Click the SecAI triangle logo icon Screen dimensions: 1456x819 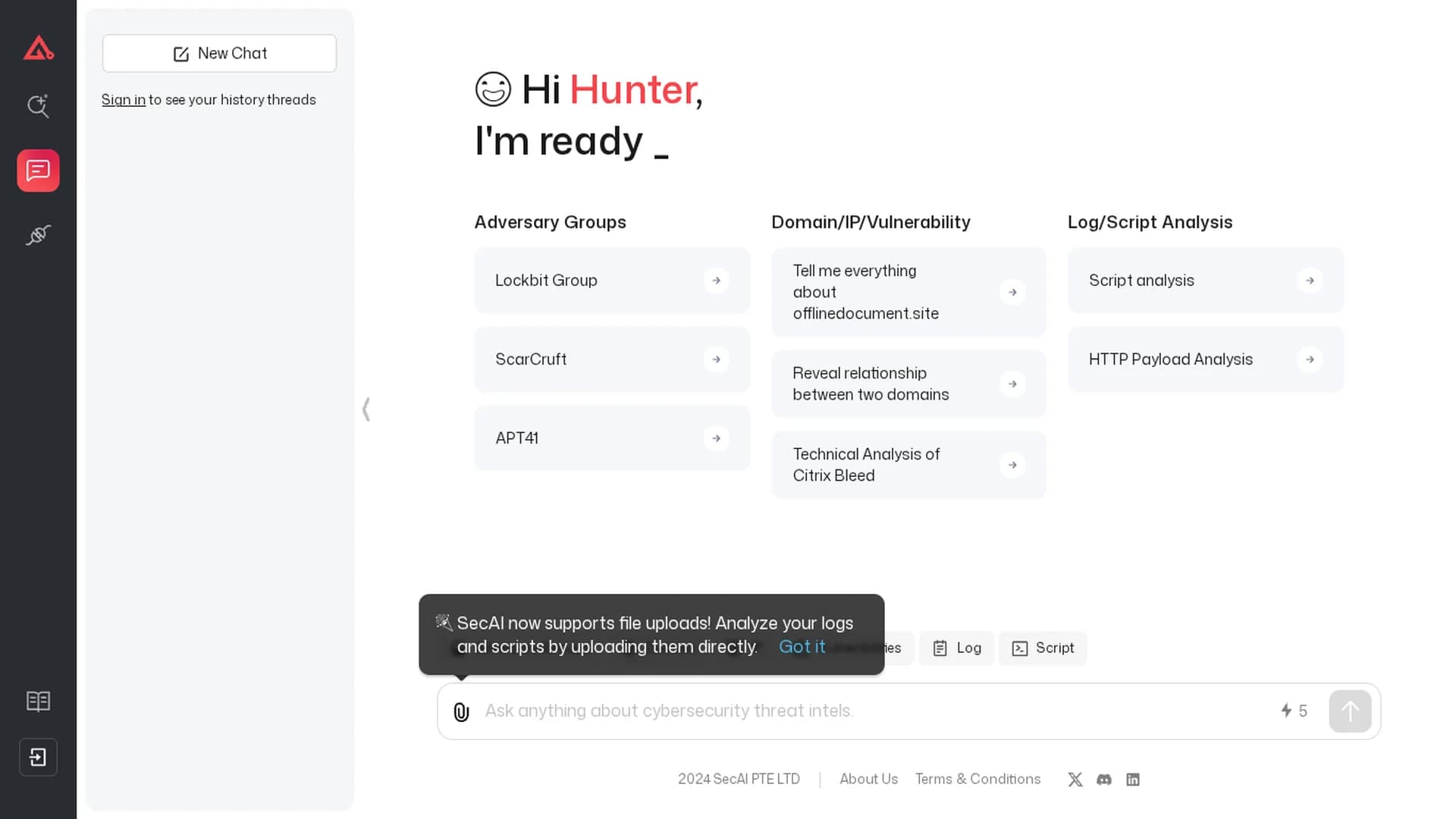[38, 49]
